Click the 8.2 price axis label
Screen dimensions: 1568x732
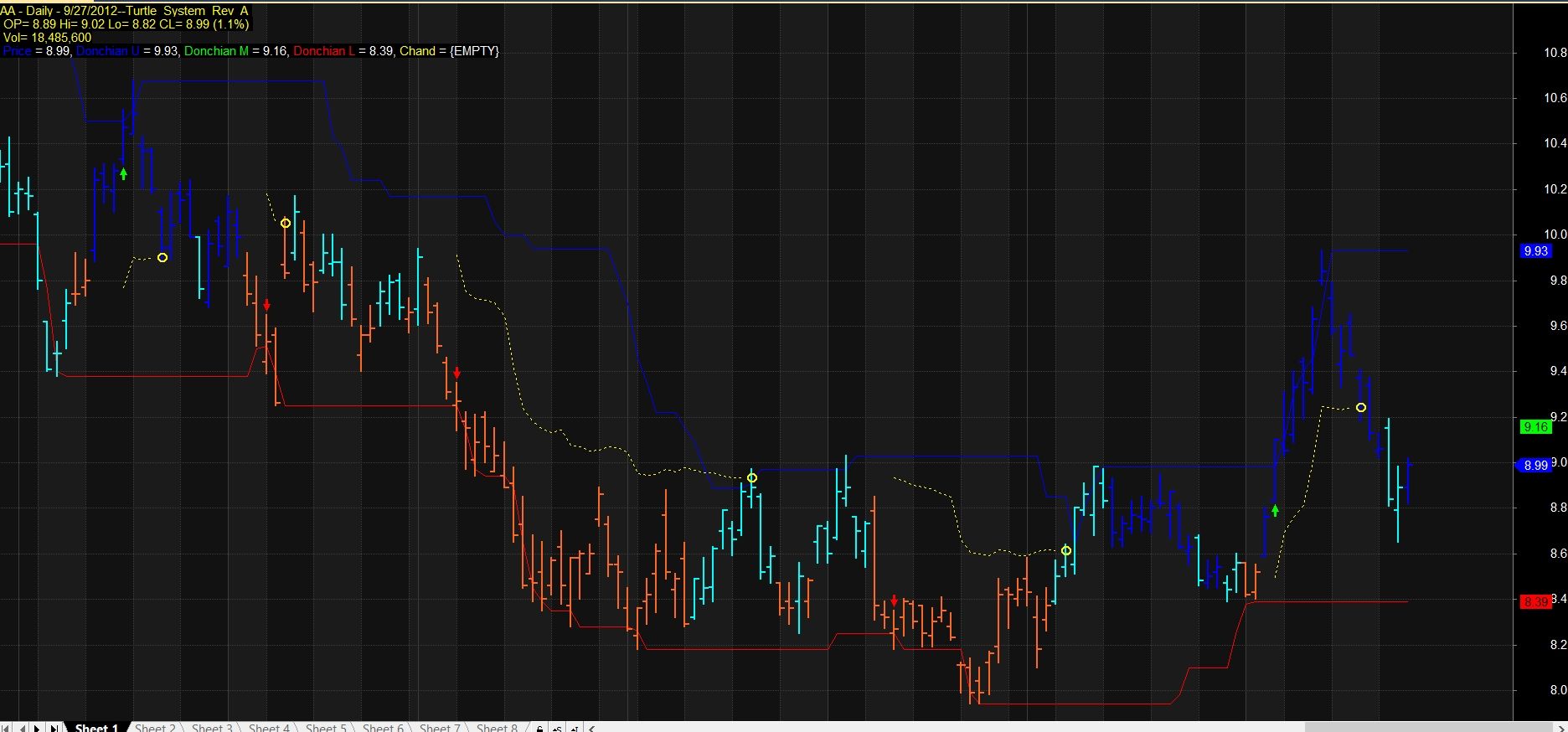click(1557, 645)
